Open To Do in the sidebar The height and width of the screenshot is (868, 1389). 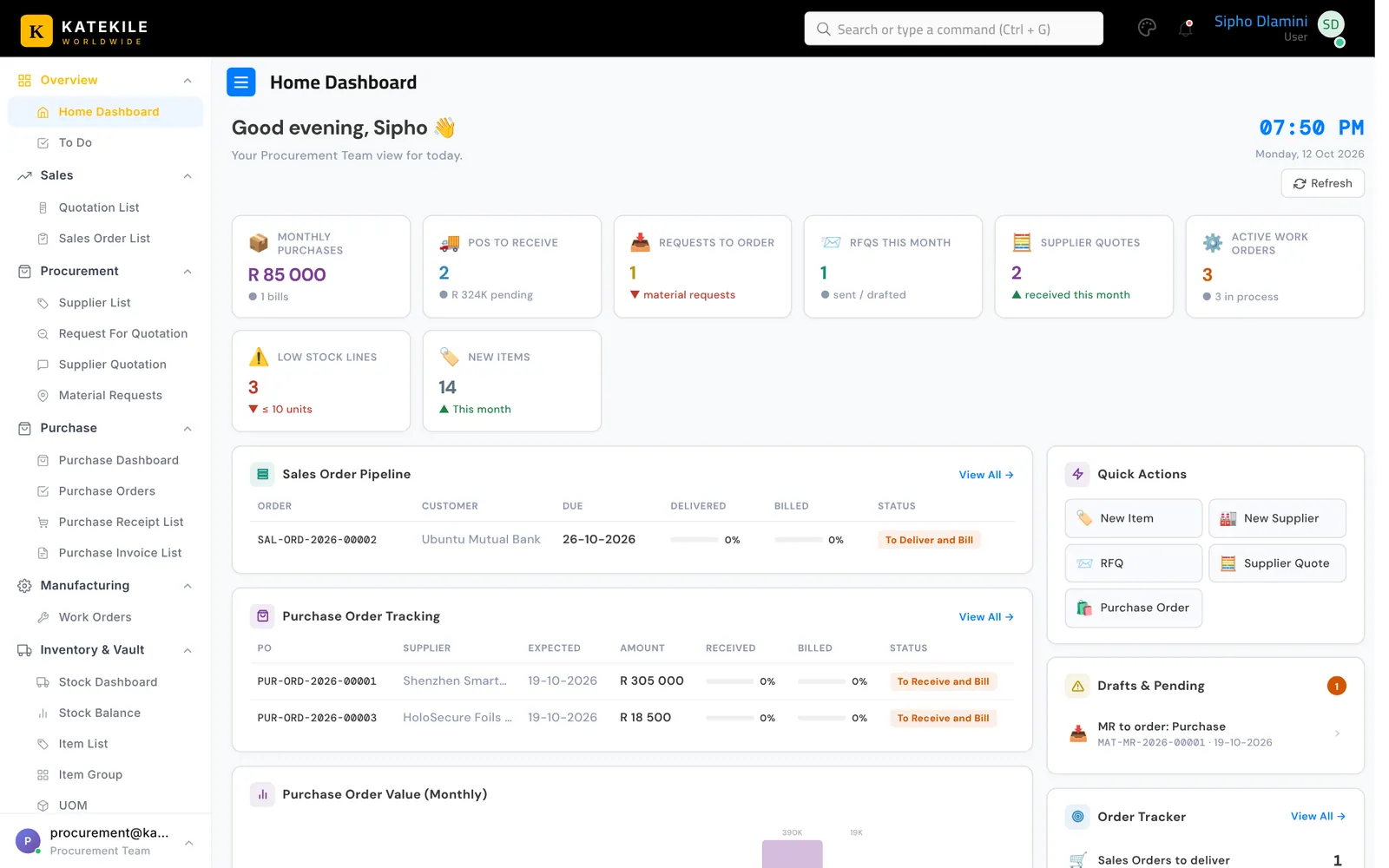[x=105, y=142]
